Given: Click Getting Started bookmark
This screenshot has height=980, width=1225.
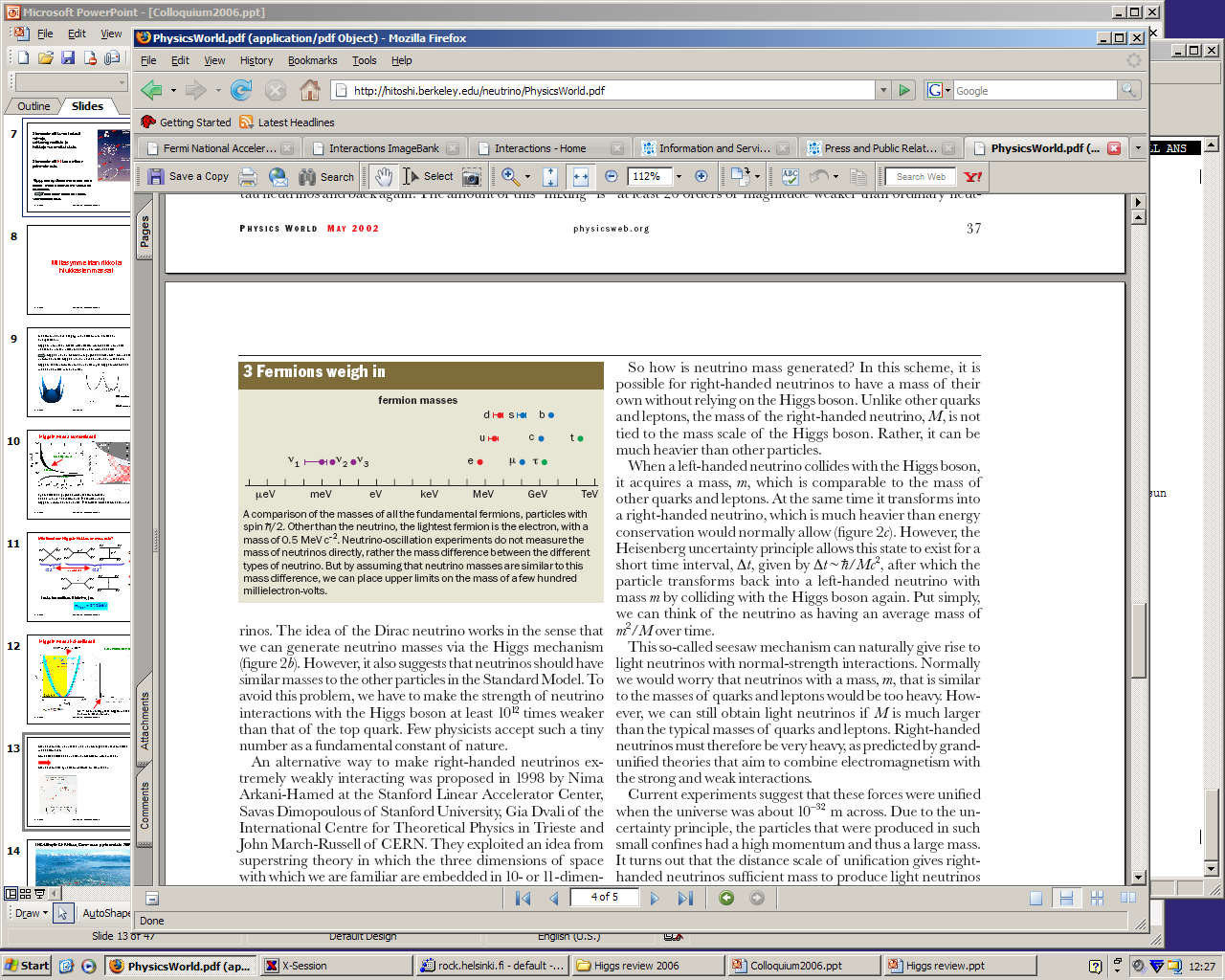Looking at the screenshot, I should click(x=187, y=122).
